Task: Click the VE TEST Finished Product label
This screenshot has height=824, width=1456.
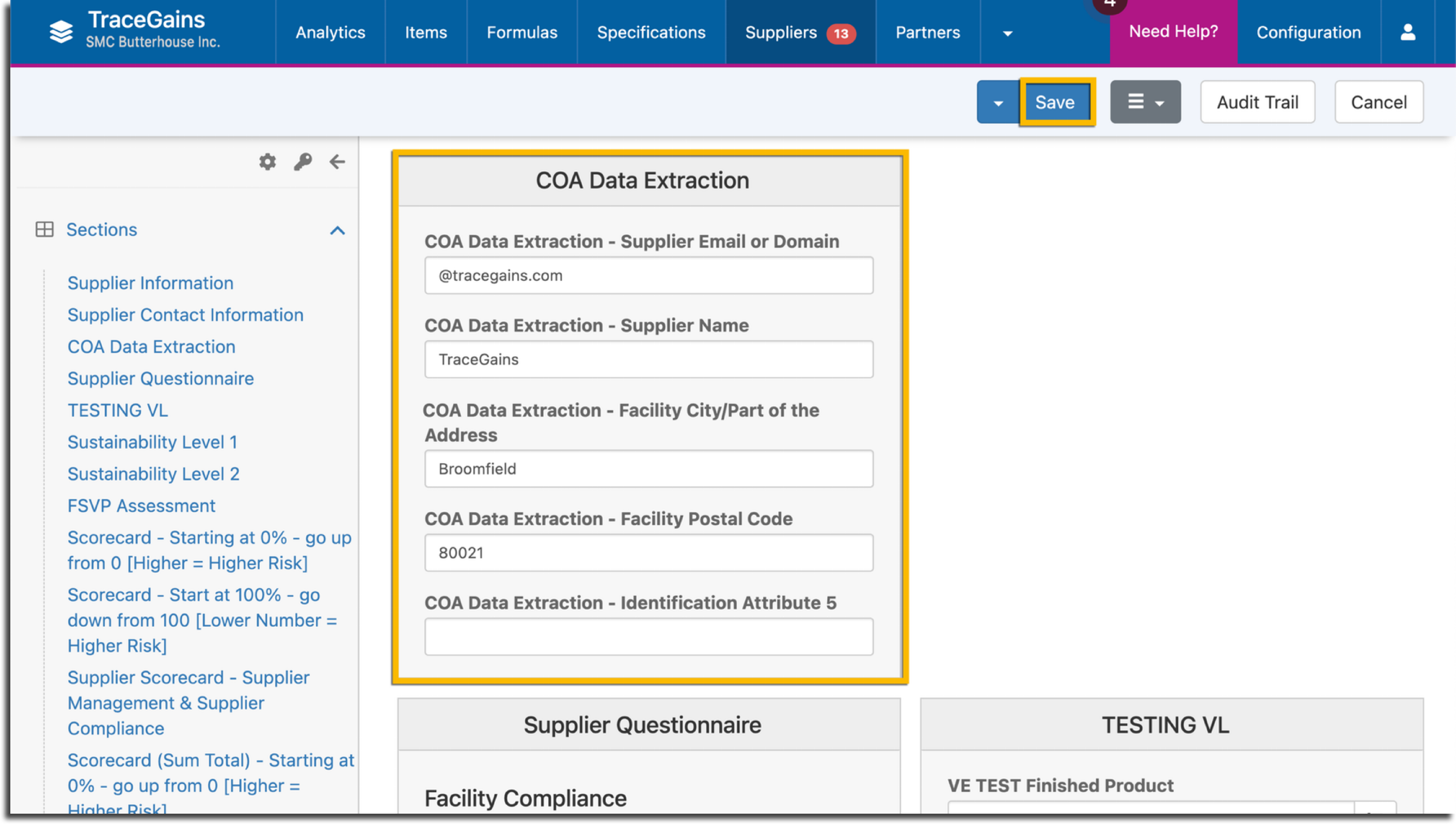Action: click(x=1061, y=785)
